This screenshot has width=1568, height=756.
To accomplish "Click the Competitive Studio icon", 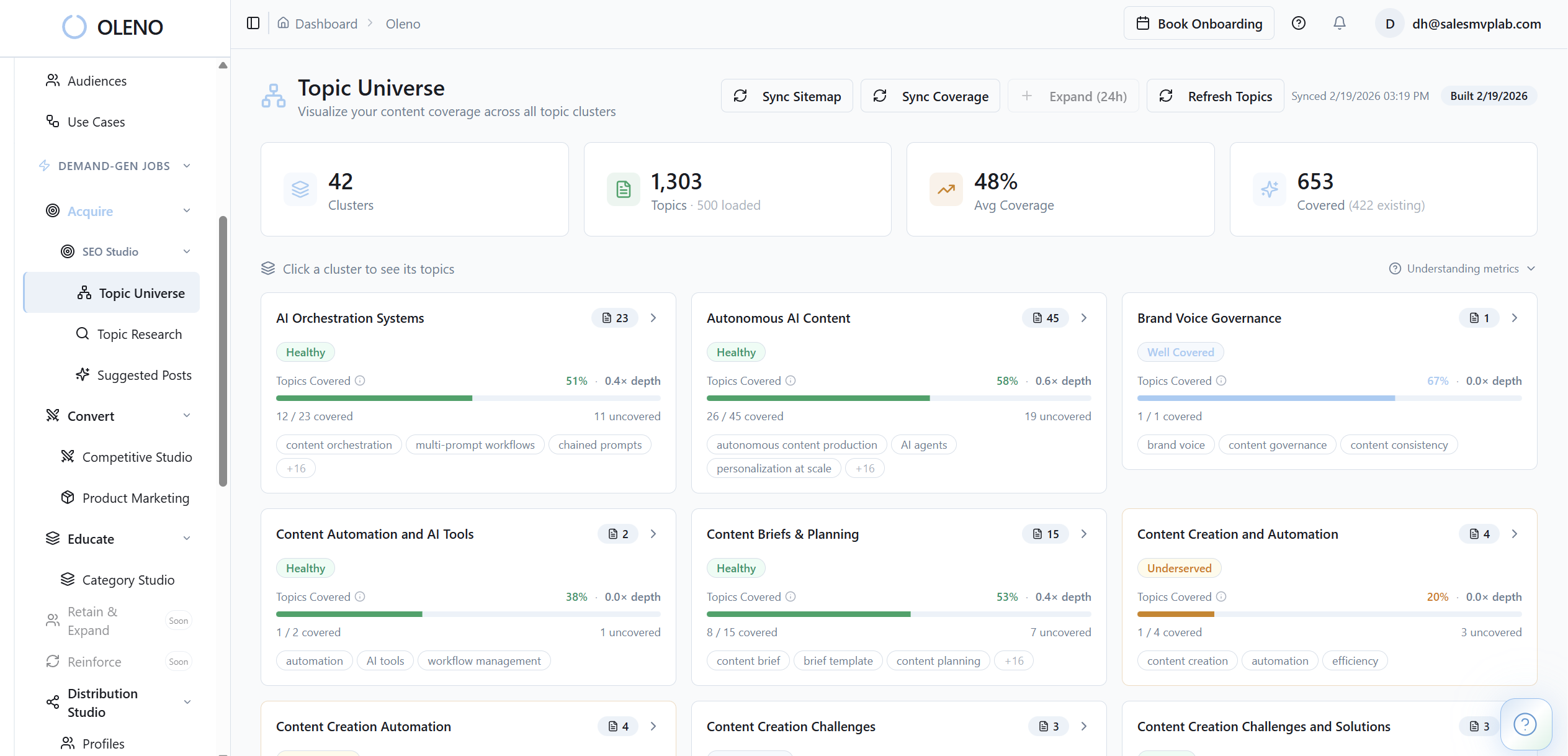I will [68, 456].
